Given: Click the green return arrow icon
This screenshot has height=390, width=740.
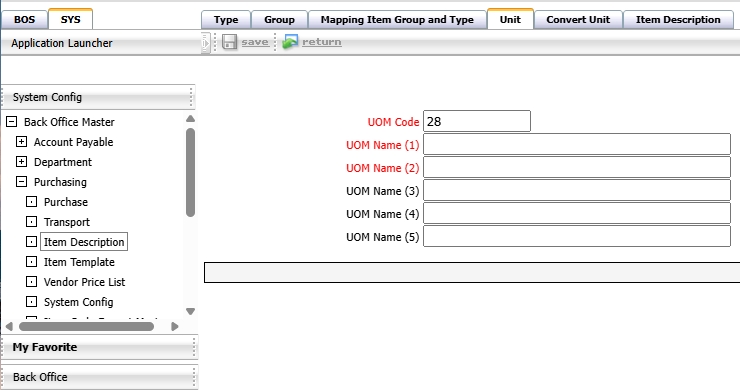Looking at the screenshot, I should tap(290, 42).
